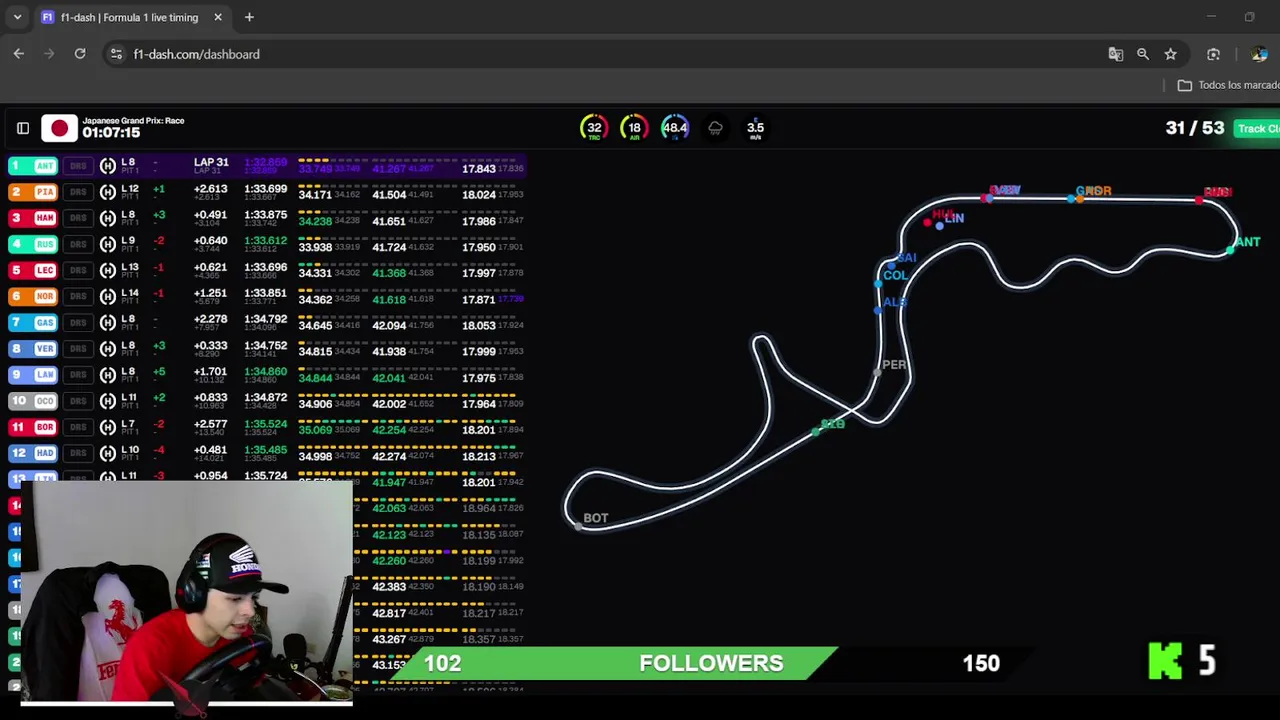Toggle the dashboard sidebar panel icon
This screenshot has height=720, width=1280.
coord(23,128)
